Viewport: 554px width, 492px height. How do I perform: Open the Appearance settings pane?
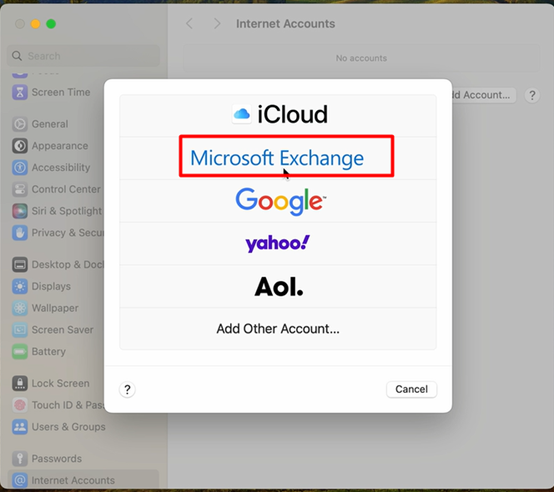pos(57,146)
